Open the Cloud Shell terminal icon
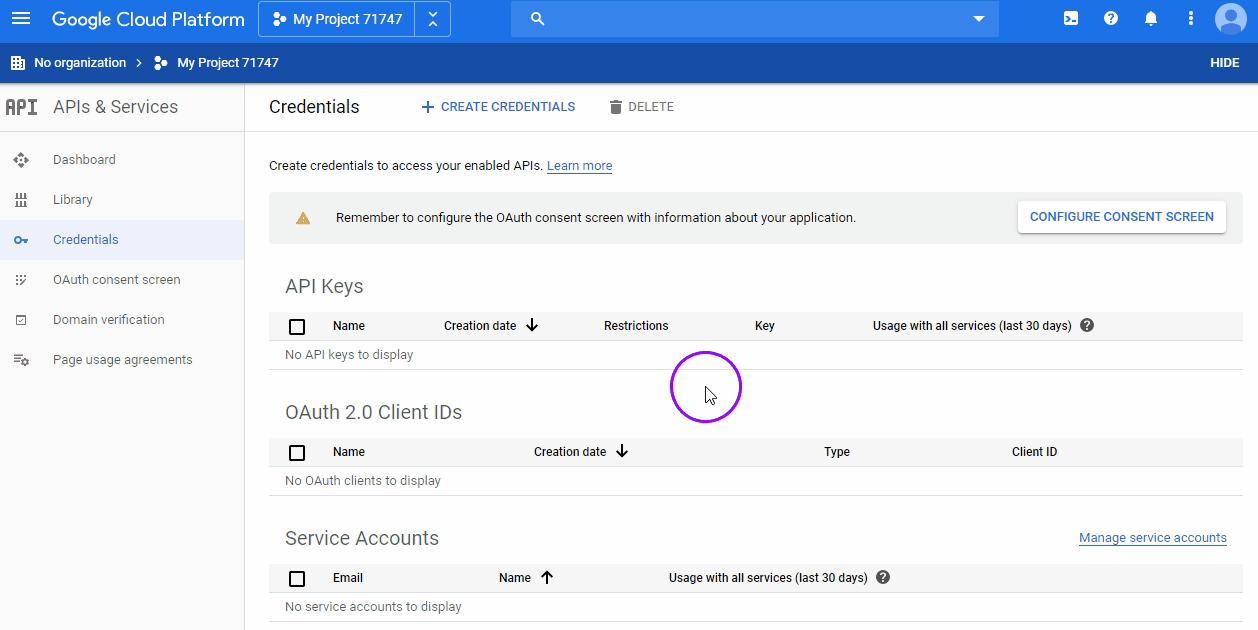1258x630 pixels. click(1070, 18)
